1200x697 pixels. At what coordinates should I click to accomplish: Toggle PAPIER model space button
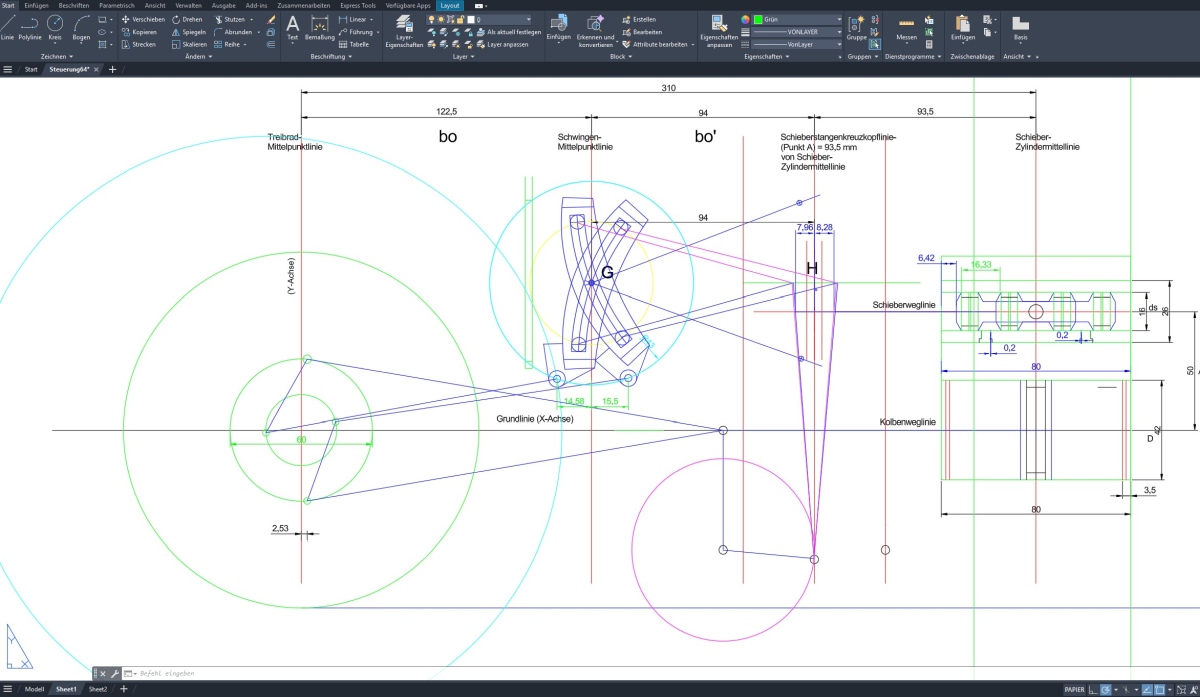pos(1075,690)
